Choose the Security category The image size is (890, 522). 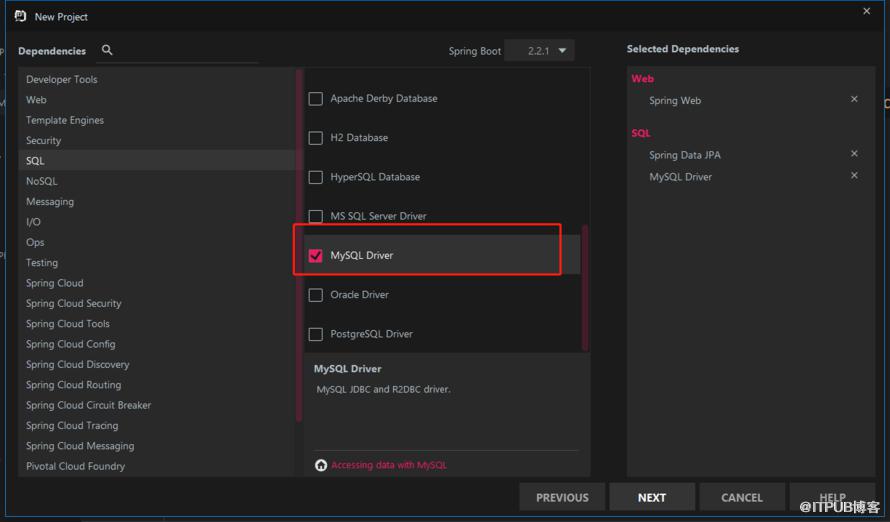click(157, 141)
